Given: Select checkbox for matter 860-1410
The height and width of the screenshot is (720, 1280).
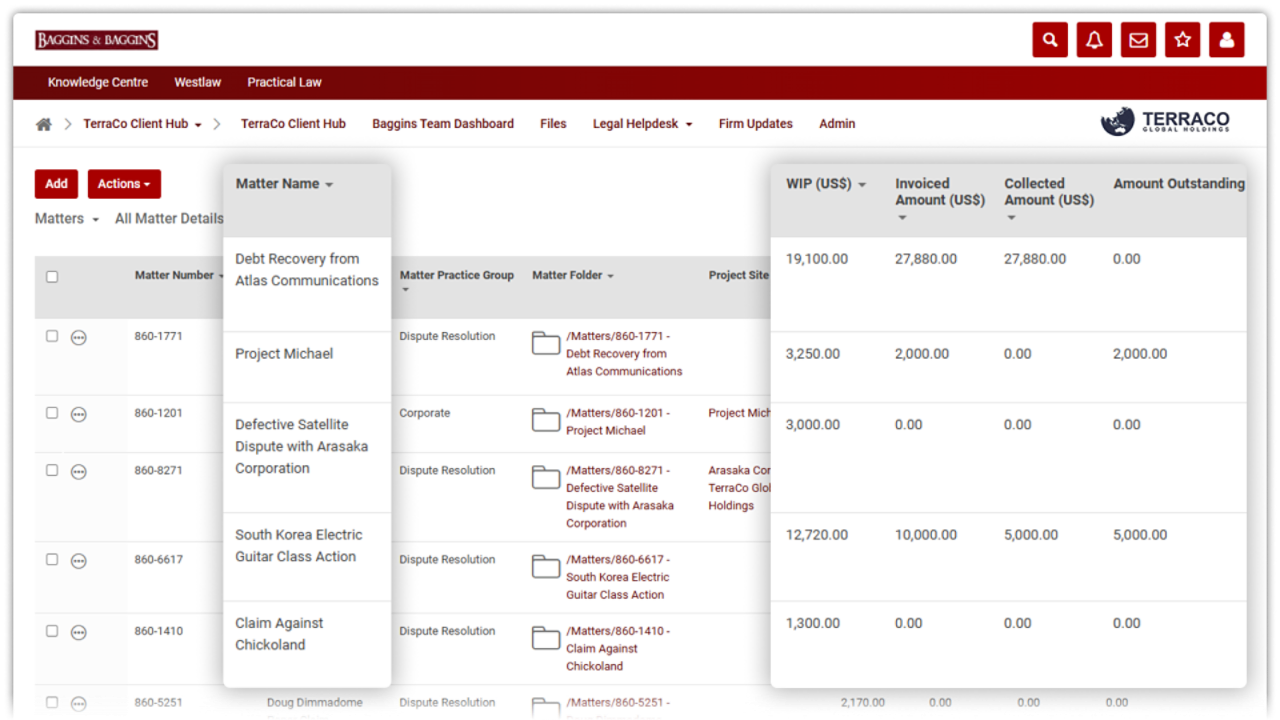Looking at the screenshot, I should pos(52,631).
